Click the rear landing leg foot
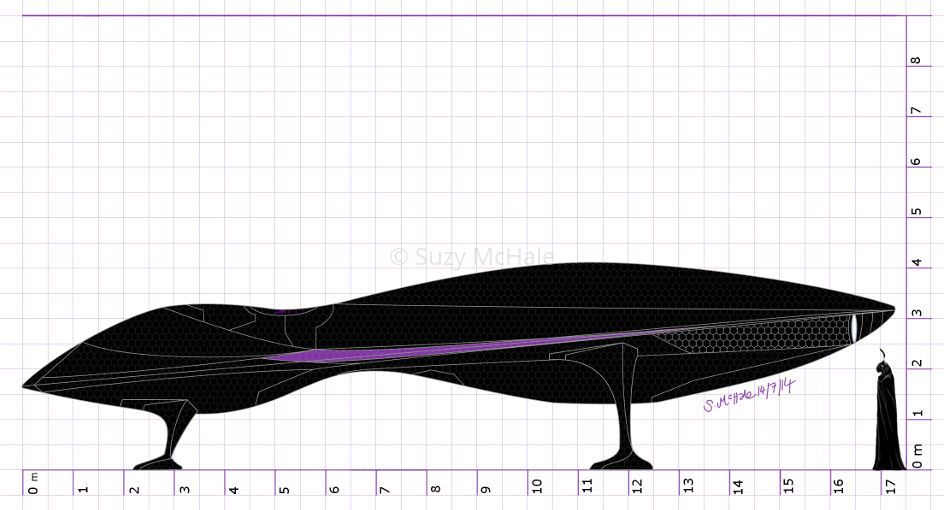The height and width of the screenshot is (510, 944). pos(622,461)
